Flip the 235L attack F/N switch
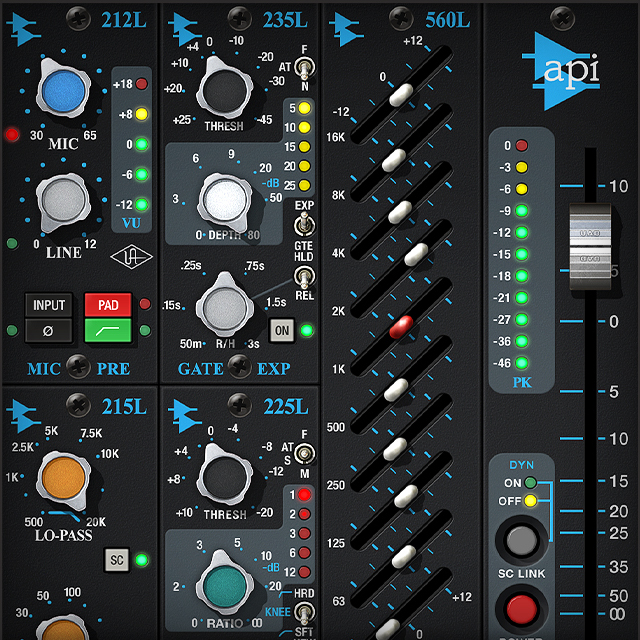640x640 pixels. click(305, 69)
